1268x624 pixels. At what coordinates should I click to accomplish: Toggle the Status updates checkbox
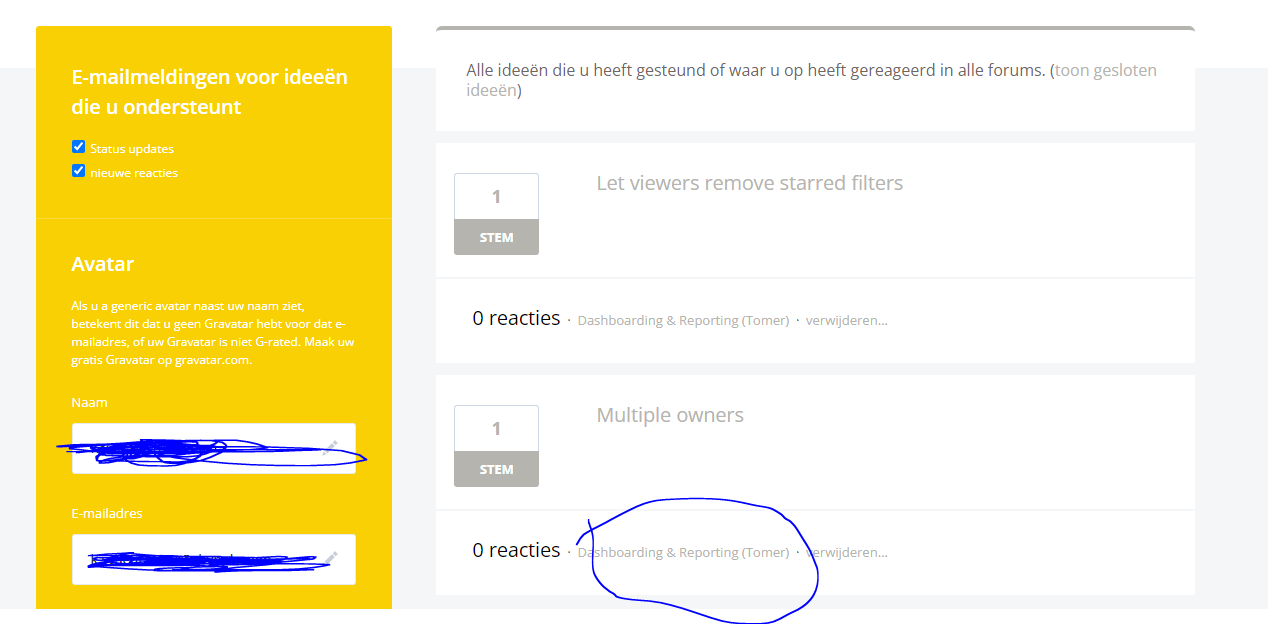coord(79,147)
